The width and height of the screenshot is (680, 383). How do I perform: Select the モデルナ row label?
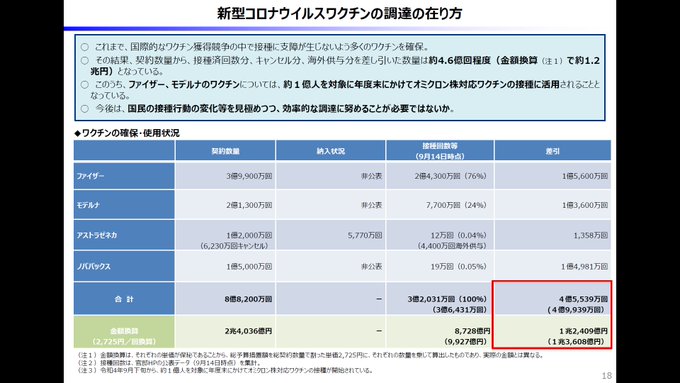(x=124, y=205)
